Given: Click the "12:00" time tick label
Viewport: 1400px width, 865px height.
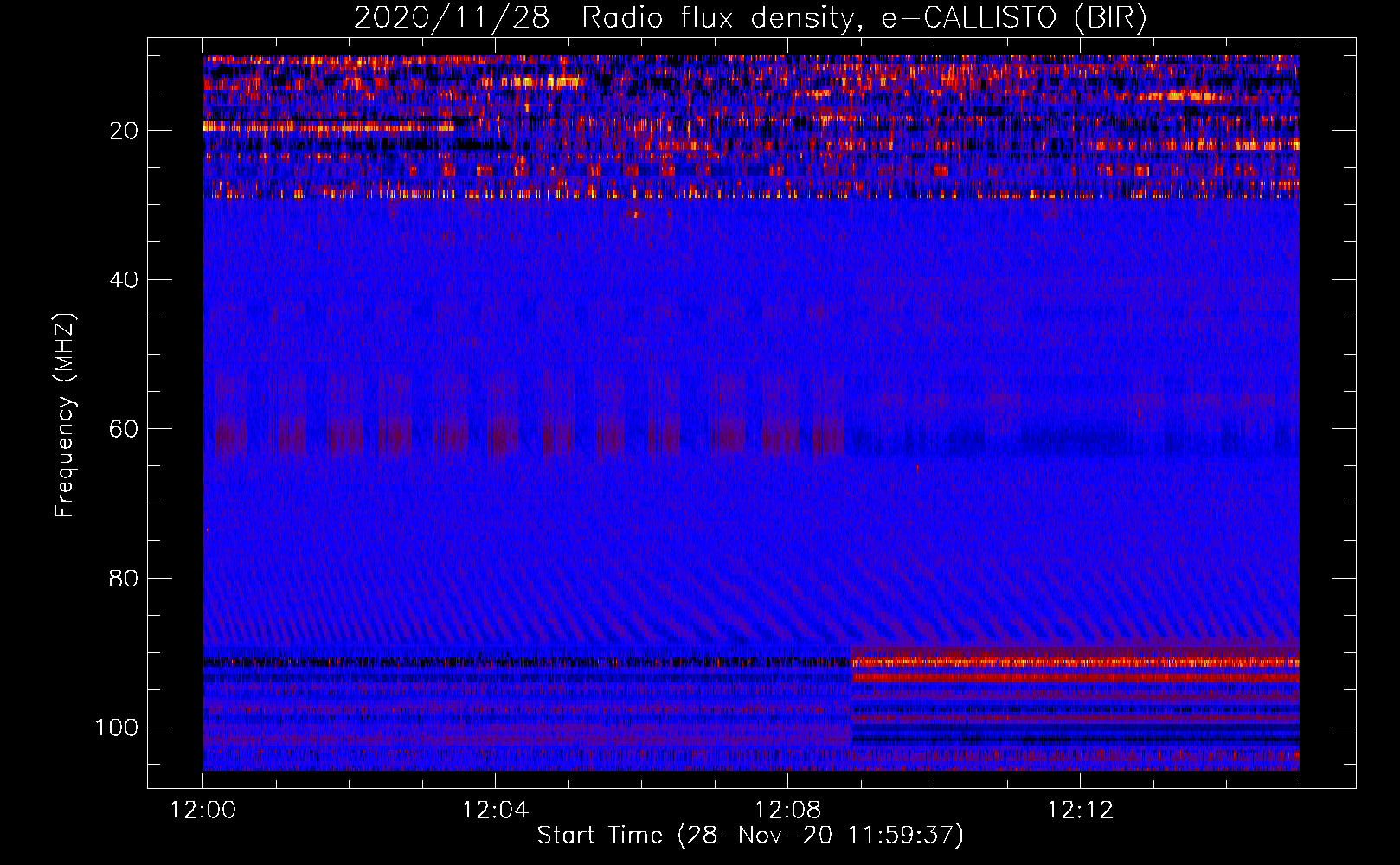Looking at the screenshot, I should pyautogui.click(x=203, y=811).
